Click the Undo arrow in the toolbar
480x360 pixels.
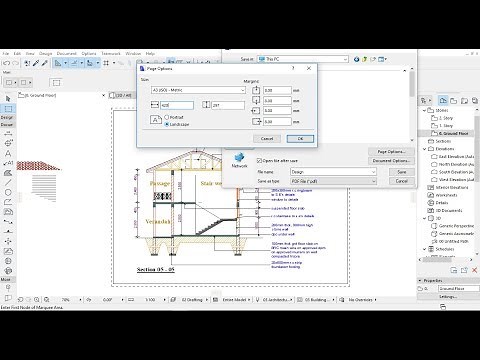click(6, 63)
